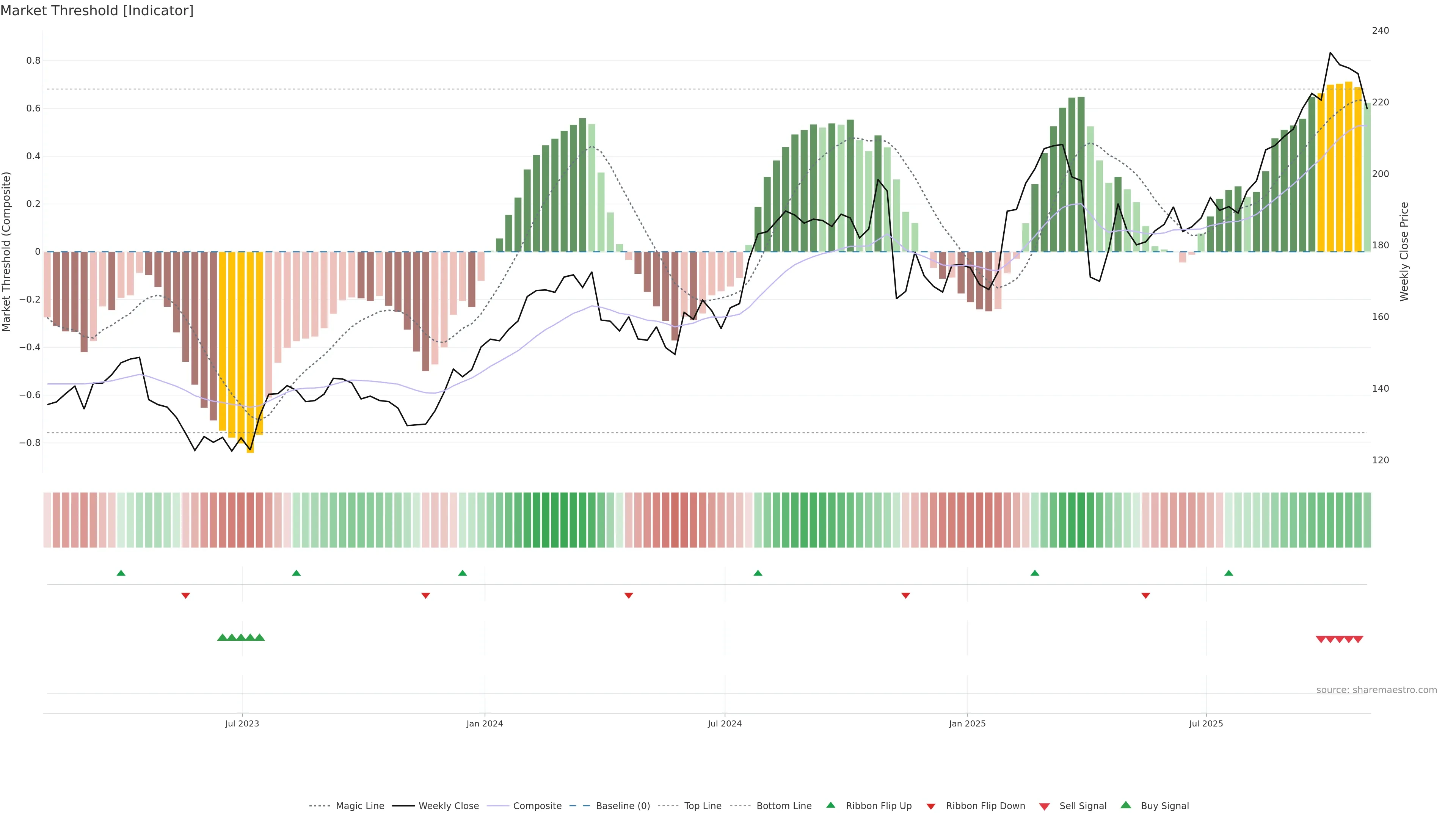Toggle Baseline (0) legend entry
Viewport: 1456px width, 819px height.
click(623, 806)
